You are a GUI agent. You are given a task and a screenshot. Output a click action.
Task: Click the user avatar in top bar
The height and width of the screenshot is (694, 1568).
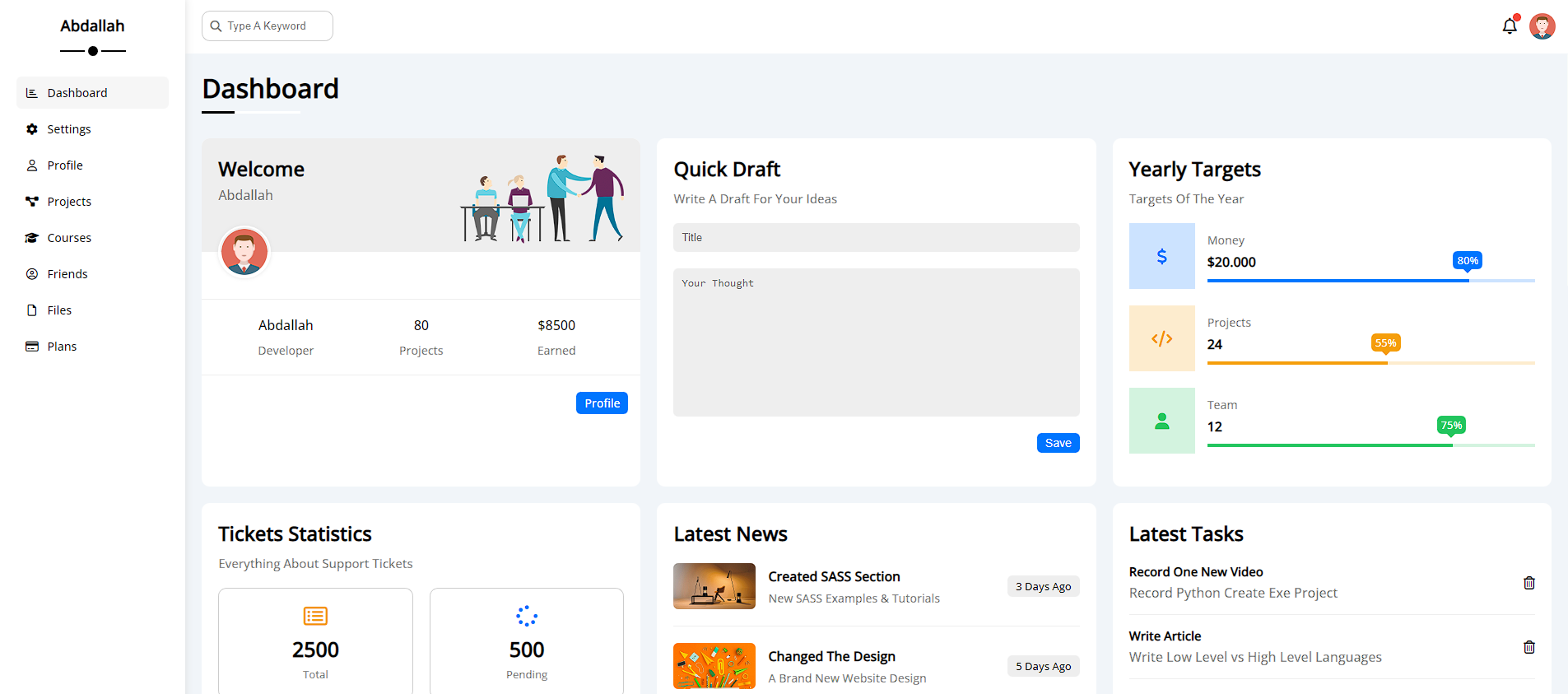[x=1542, y=26]
